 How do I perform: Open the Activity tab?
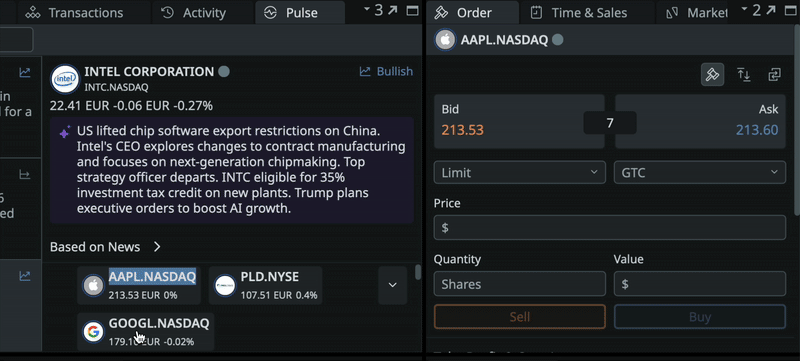pos(193,13)
